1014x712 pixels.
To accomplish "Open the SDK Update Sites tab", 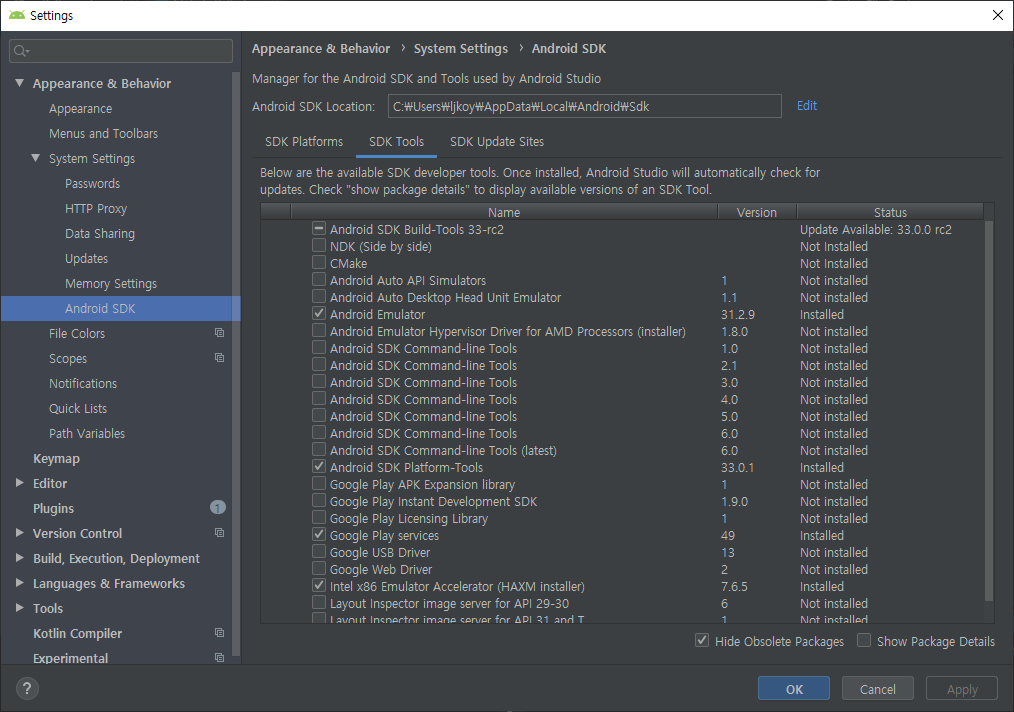I will [496, 142].
